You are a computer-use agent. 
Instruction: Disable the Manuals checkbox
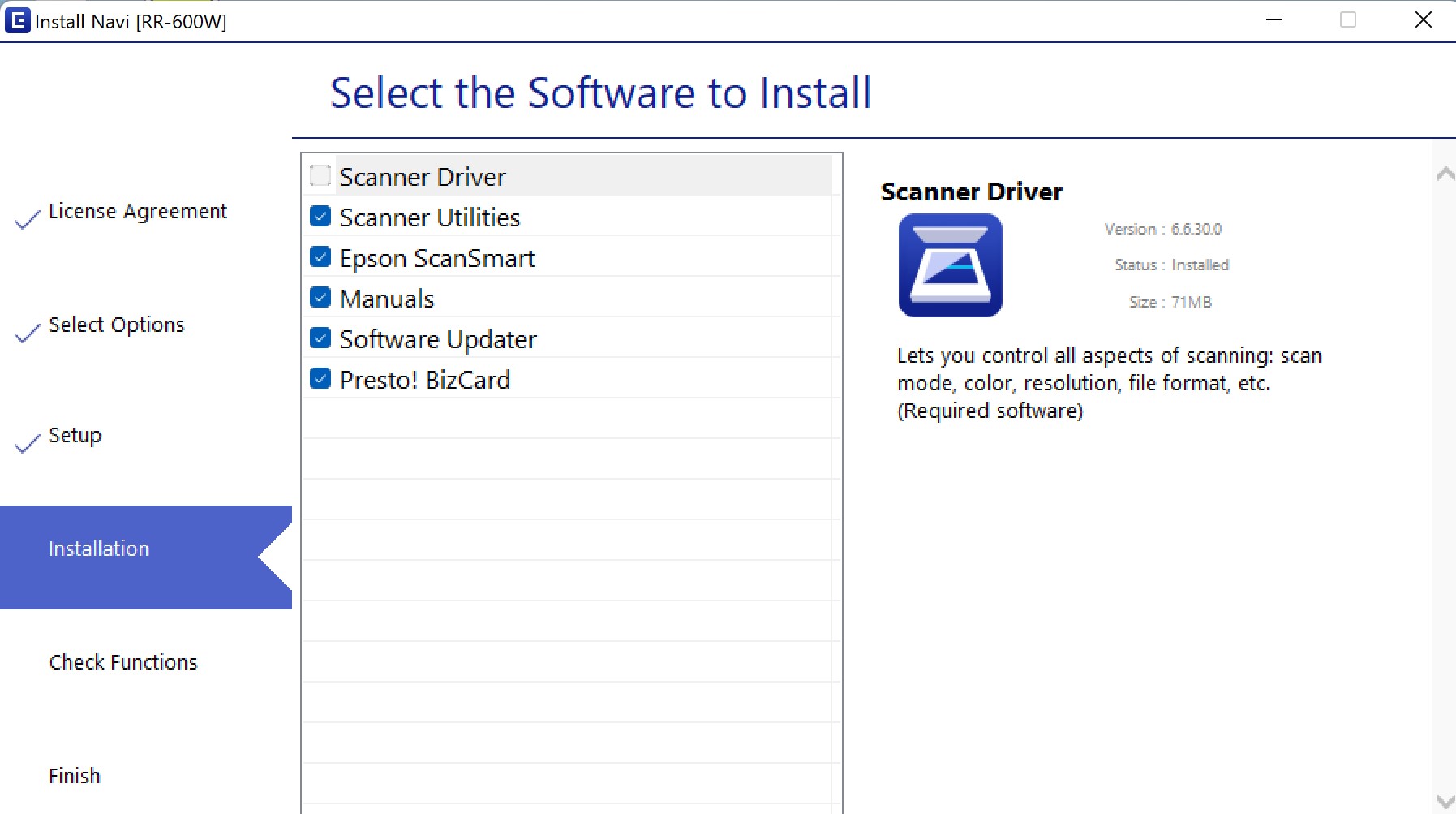[320, 298]
